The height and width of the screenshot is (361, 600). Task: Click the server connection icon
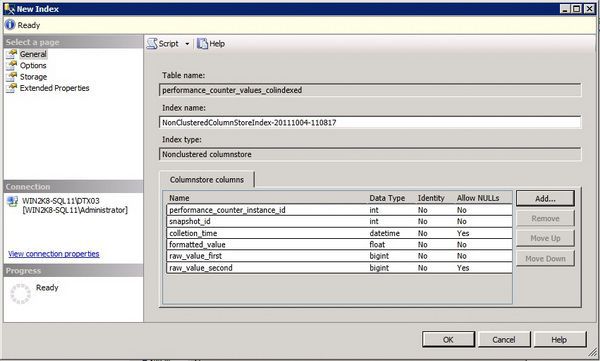(13, 201)
